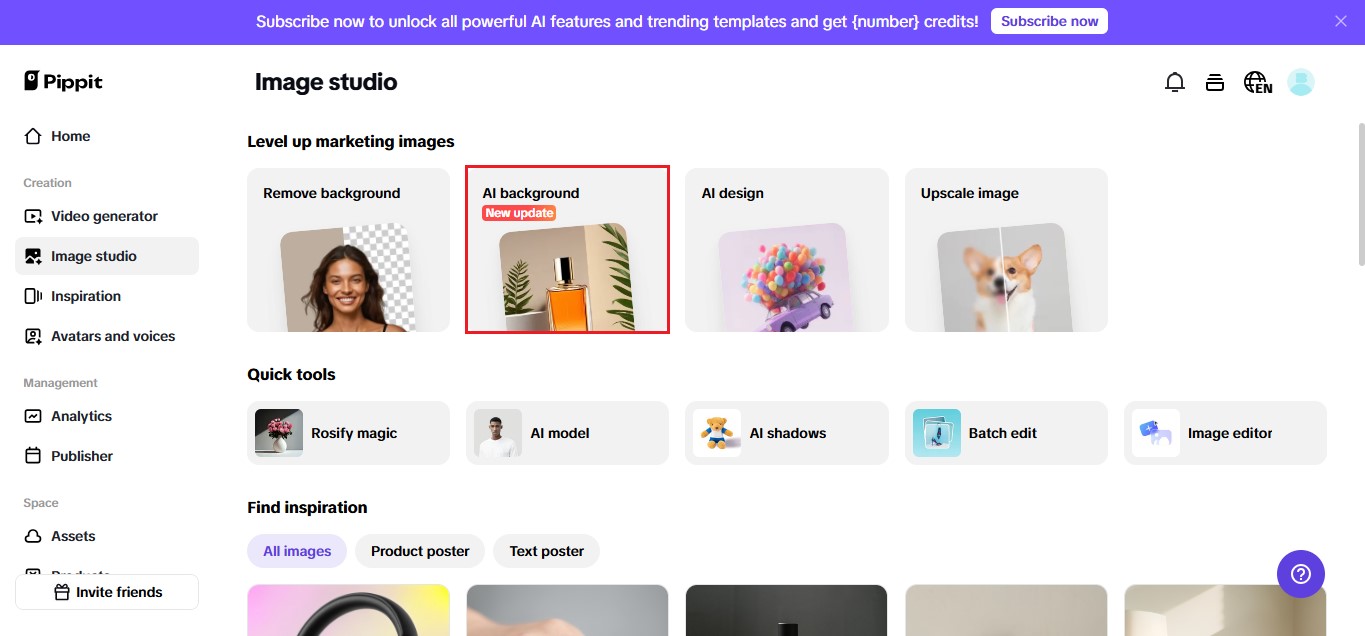
Task: Switch to the All images filter
Action: coord(296,551)
